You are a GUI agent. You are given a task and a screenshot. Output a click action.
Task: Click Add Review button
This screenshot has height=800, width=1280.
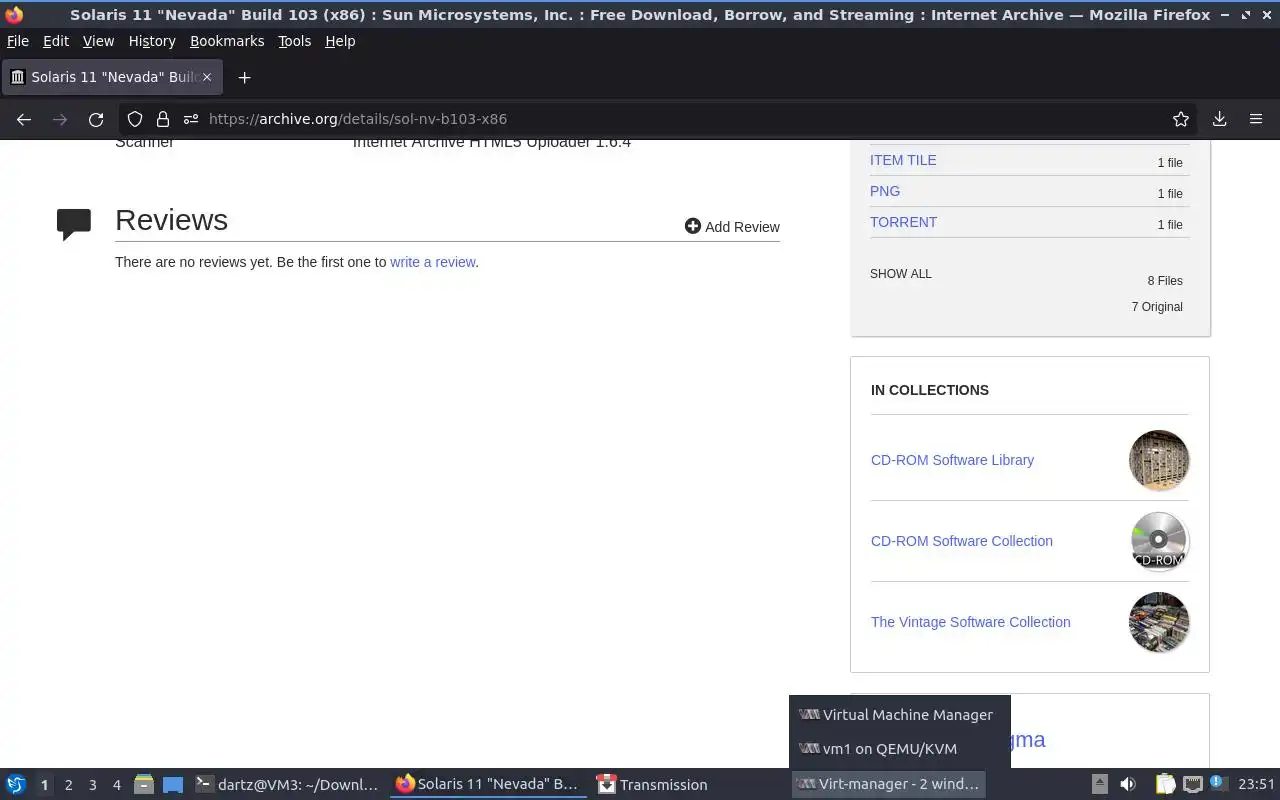pos(732,227)
